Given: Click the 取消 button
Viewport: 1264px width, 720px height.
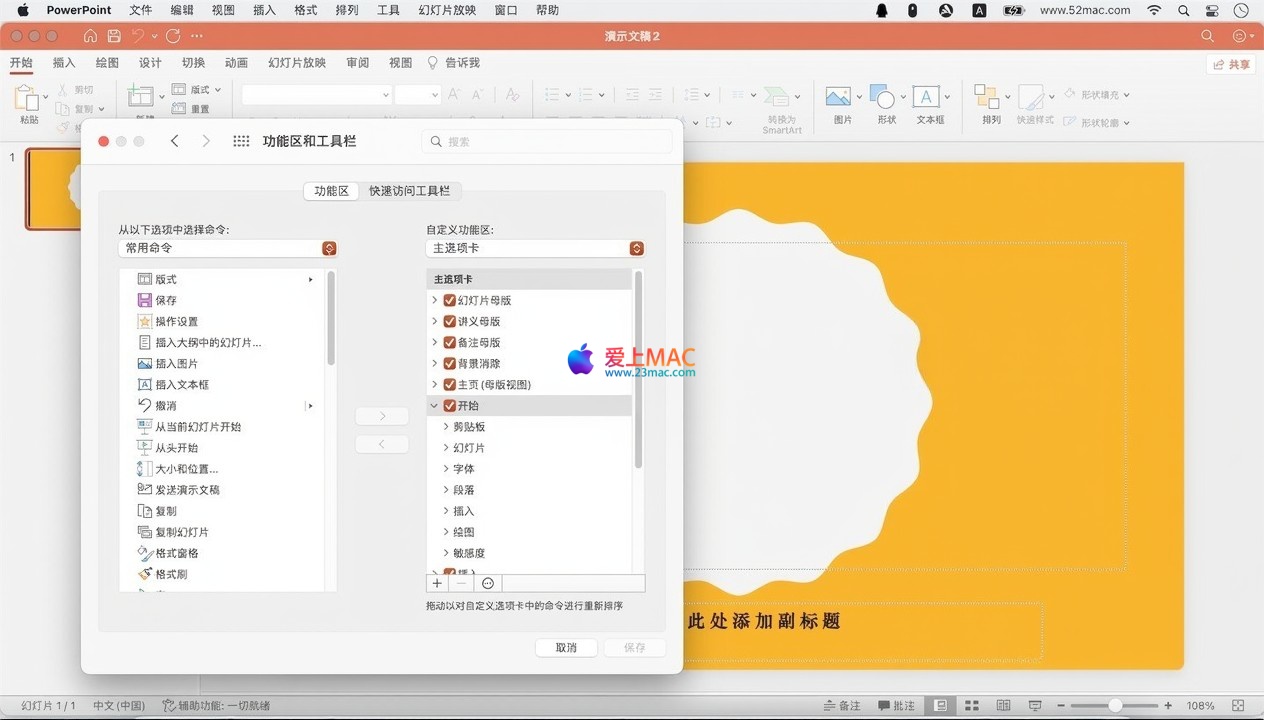Looking at the screenshot, I should coord(566,648).
